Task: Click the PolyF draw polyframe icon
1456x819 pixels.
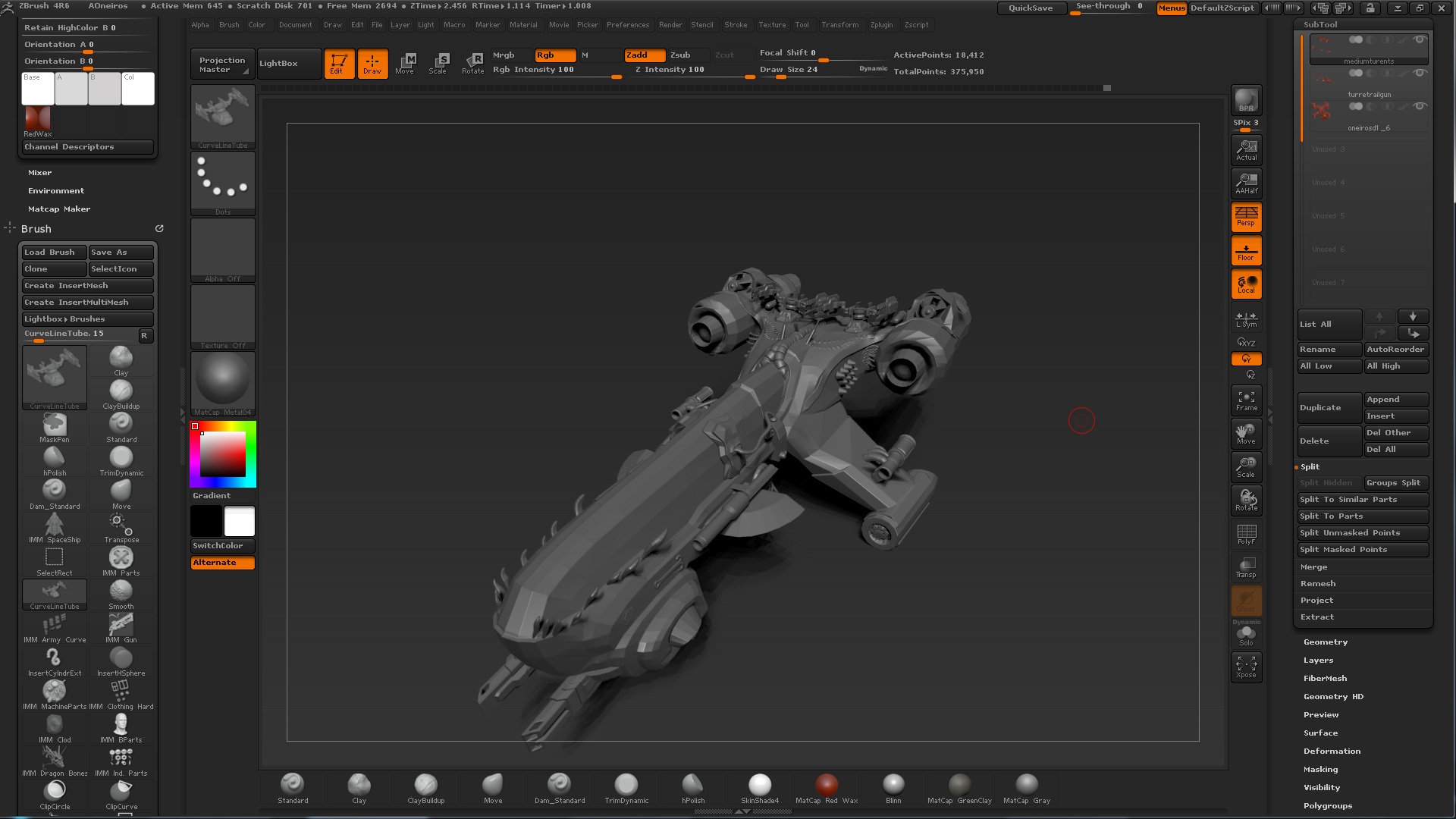Action: 1246,534
